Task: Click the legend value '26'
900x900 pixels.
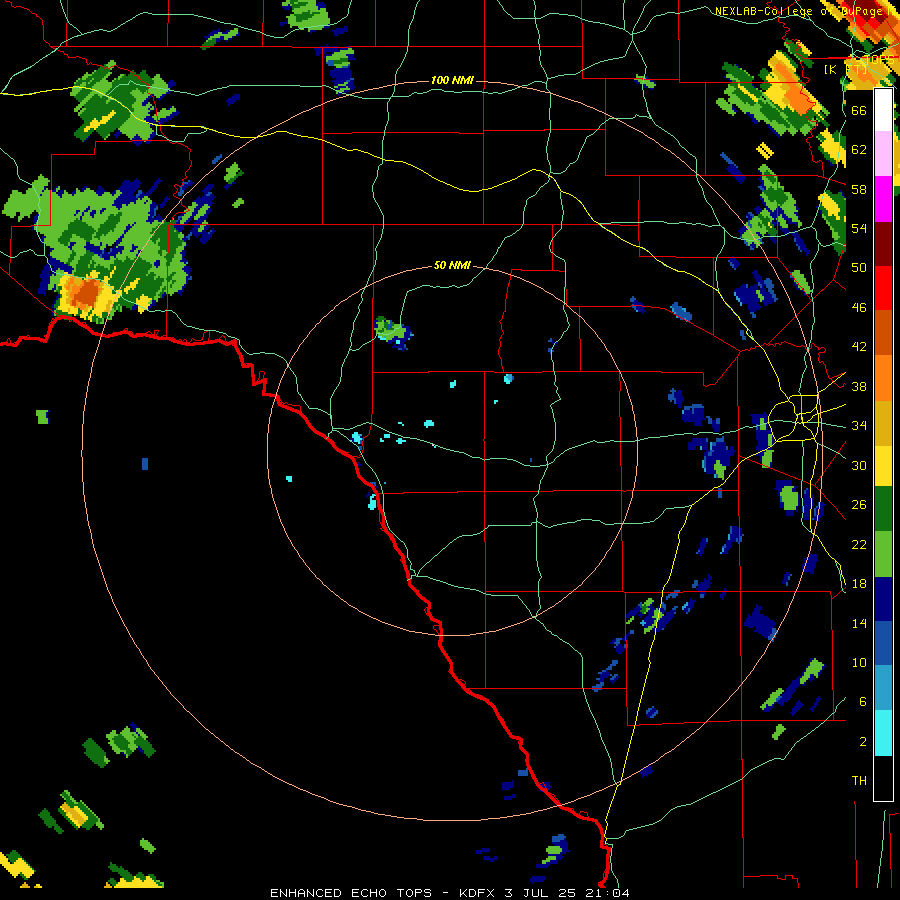Action: [x=859, y=505]
